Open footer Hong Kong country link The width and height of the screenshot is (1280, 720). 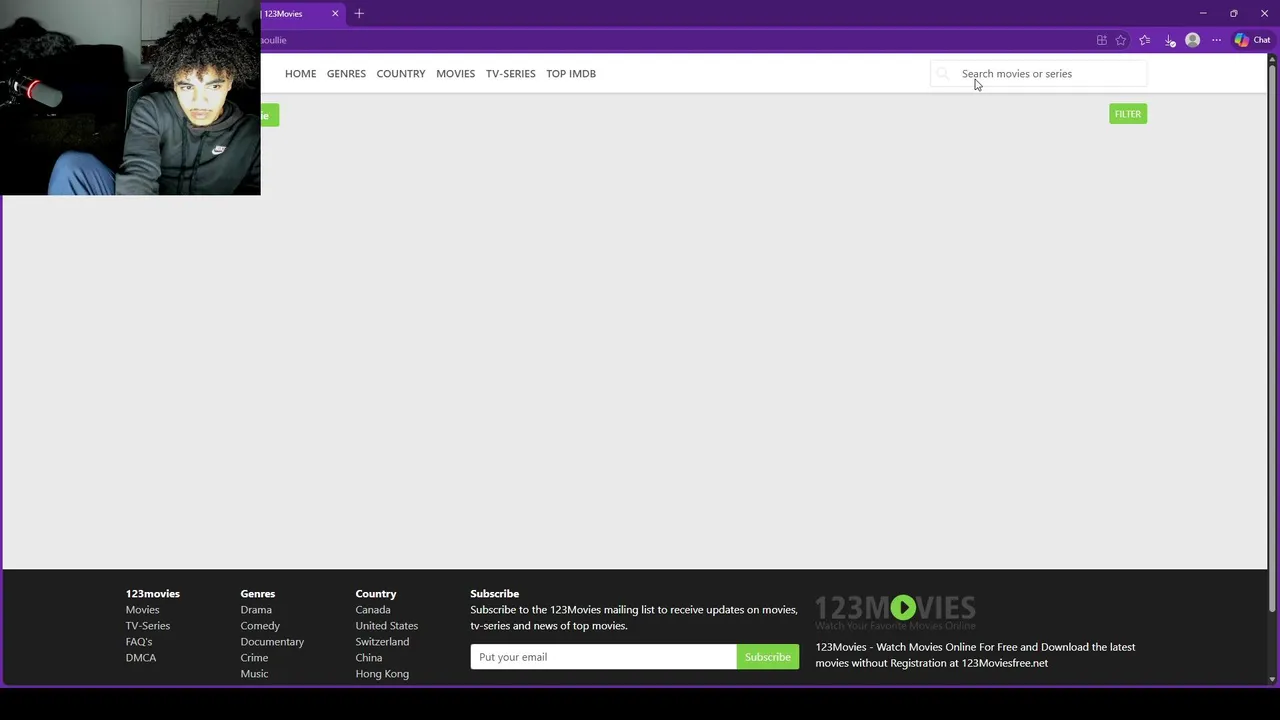382,674
